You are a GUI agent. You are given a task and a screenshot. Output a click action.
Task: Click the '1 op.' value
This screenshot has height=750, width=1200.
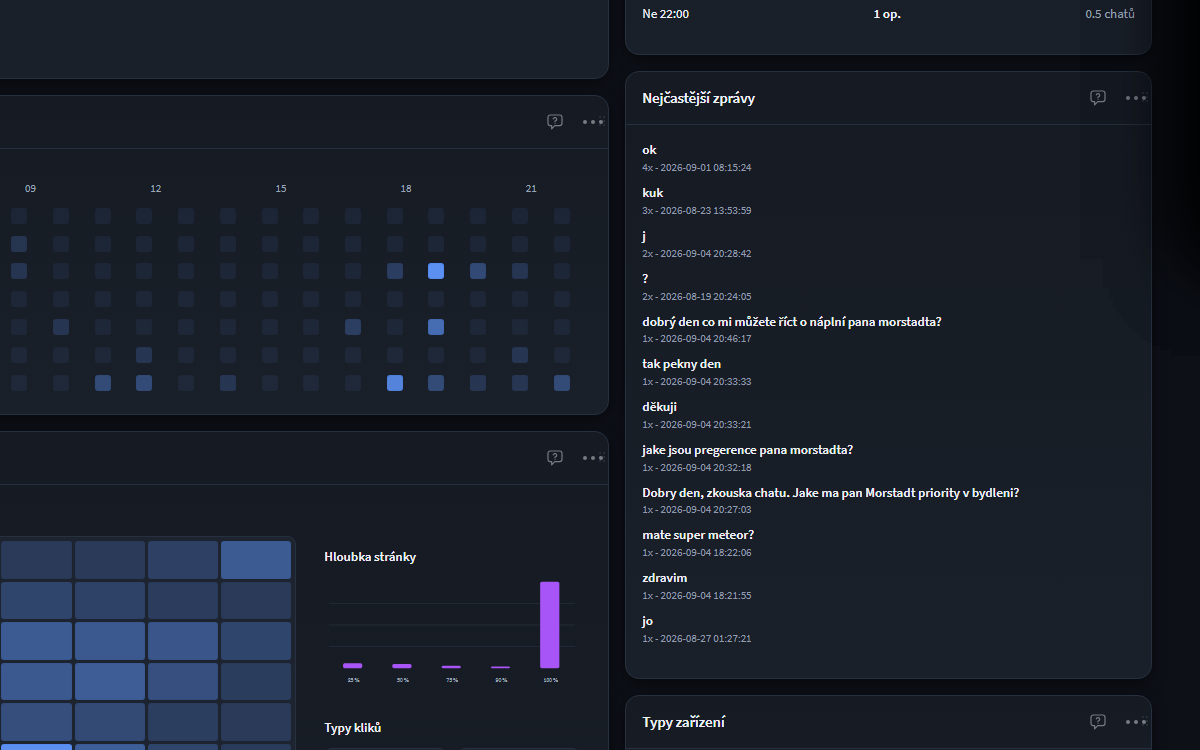887,14
